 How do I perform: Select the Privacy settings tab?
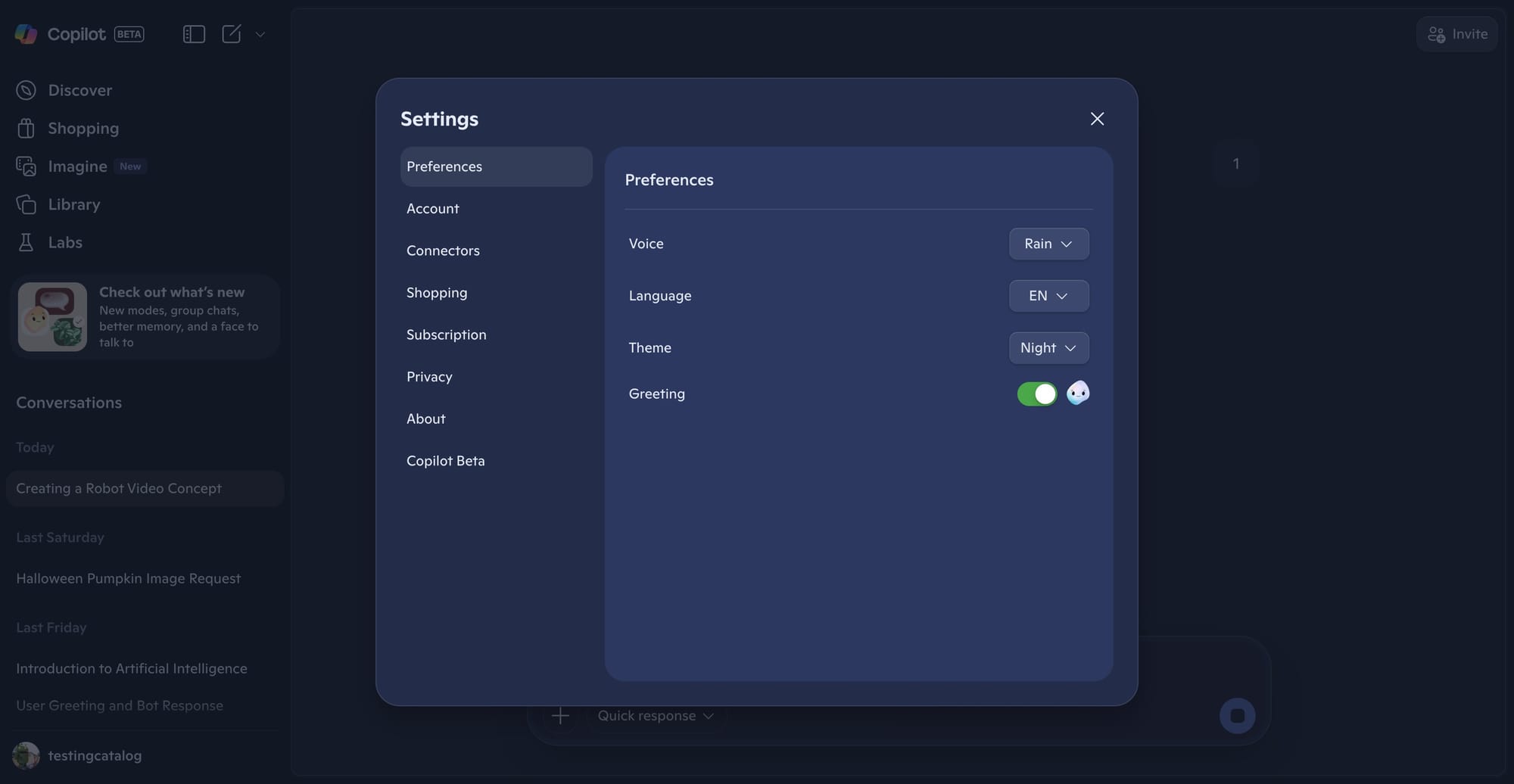pos(429,377)
